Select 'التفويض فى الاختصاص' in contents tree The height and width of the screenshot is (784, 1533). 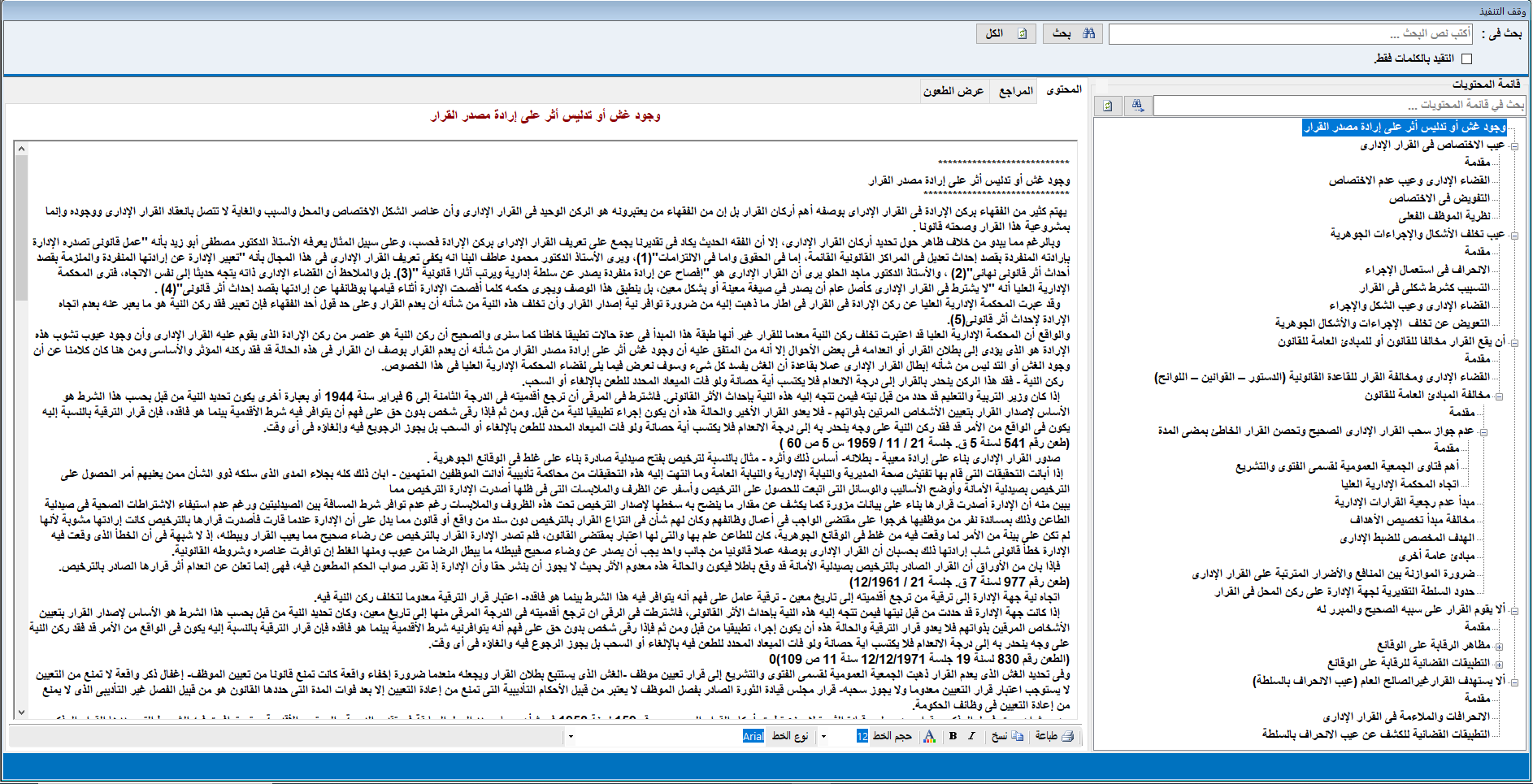[x=1439, y=198]
